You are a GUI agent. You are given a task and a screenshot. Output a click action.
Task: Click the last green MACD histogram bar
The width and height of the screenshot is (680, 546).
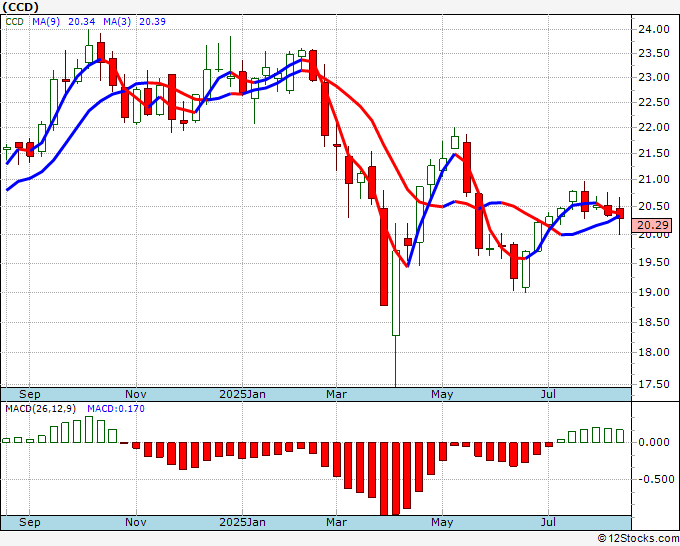(x=620, y=436)
